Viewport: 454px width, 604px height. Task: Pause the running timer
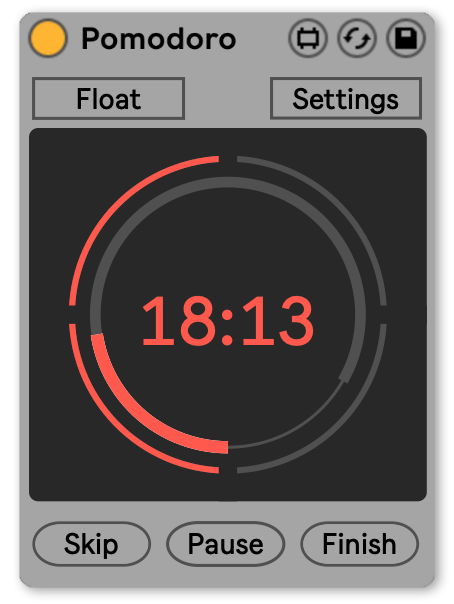coord(226,544)
